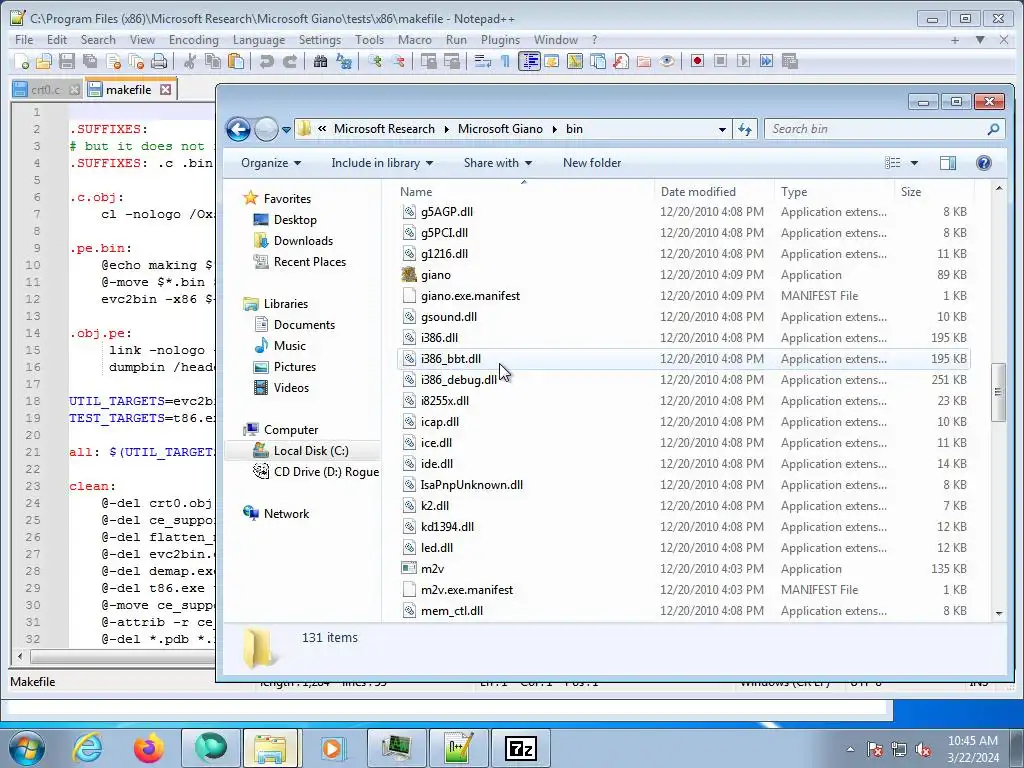Expand the address bar history dropdown
Viewport: 1024px width, 768px height.
pos(722,129)
